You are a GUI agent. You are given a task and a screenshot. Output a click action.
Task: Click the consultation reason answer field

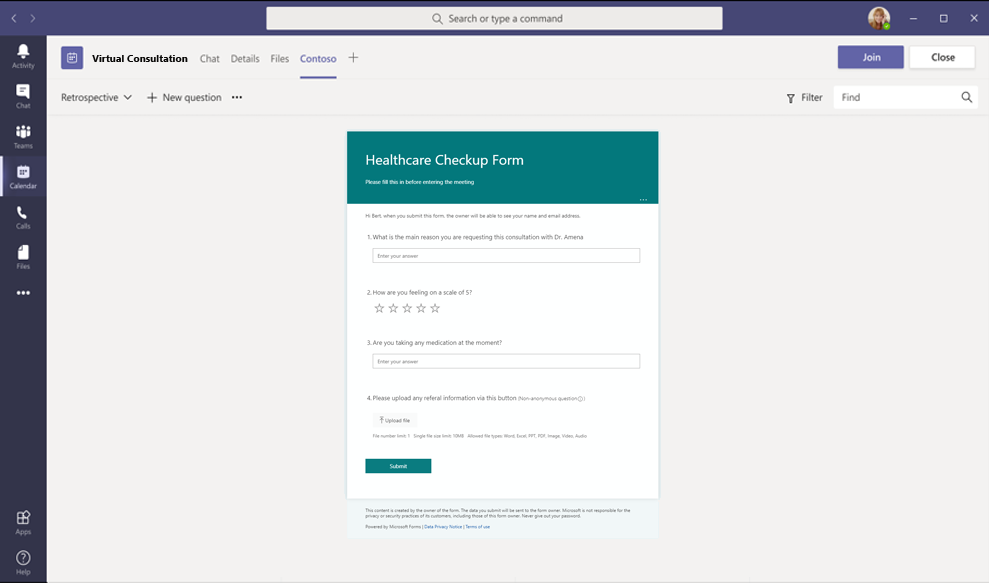pos(506,256)
